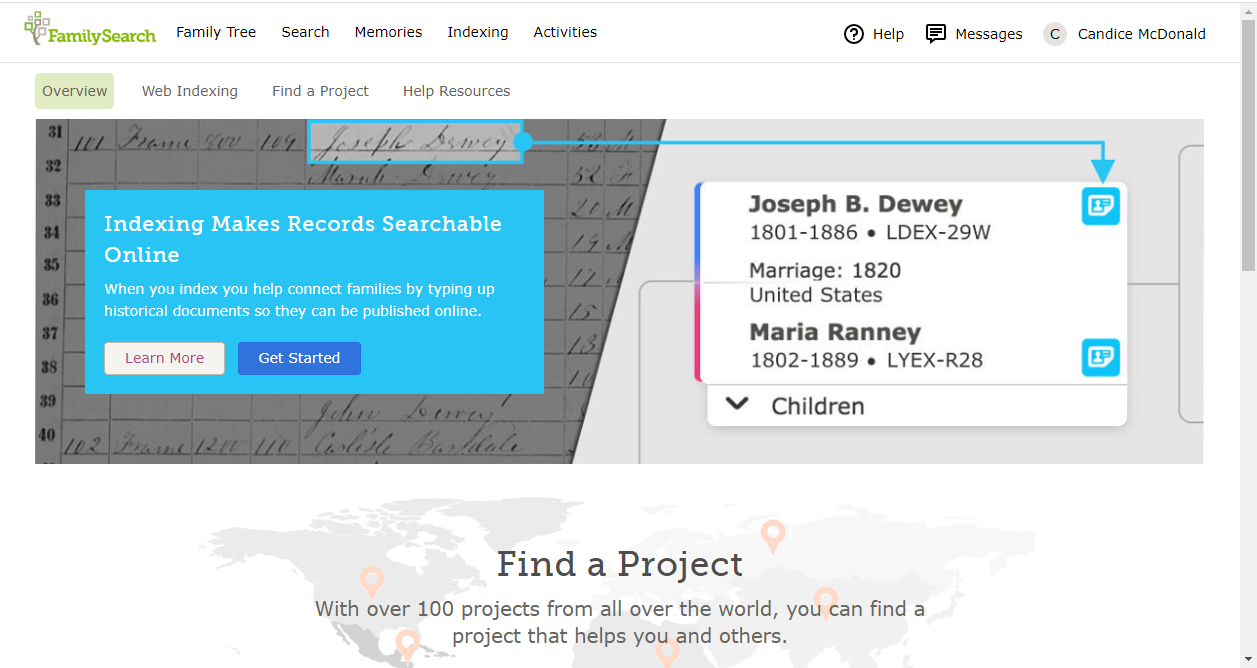Click record card icon beside Joseph B. Dewey
The width and height of the screenshot is (1257, 668).
tap(1100, 206)
